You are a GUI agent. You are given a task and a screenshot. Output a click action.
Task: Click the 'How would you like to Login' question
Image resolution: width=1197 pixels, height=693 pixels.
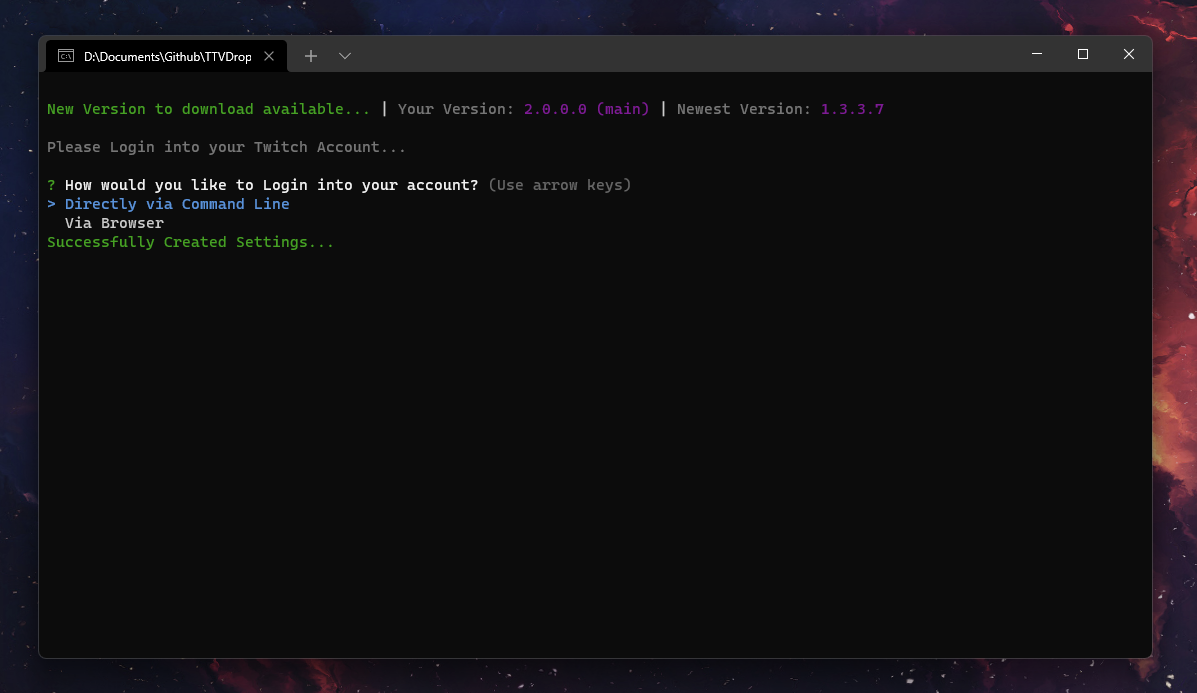271,185
